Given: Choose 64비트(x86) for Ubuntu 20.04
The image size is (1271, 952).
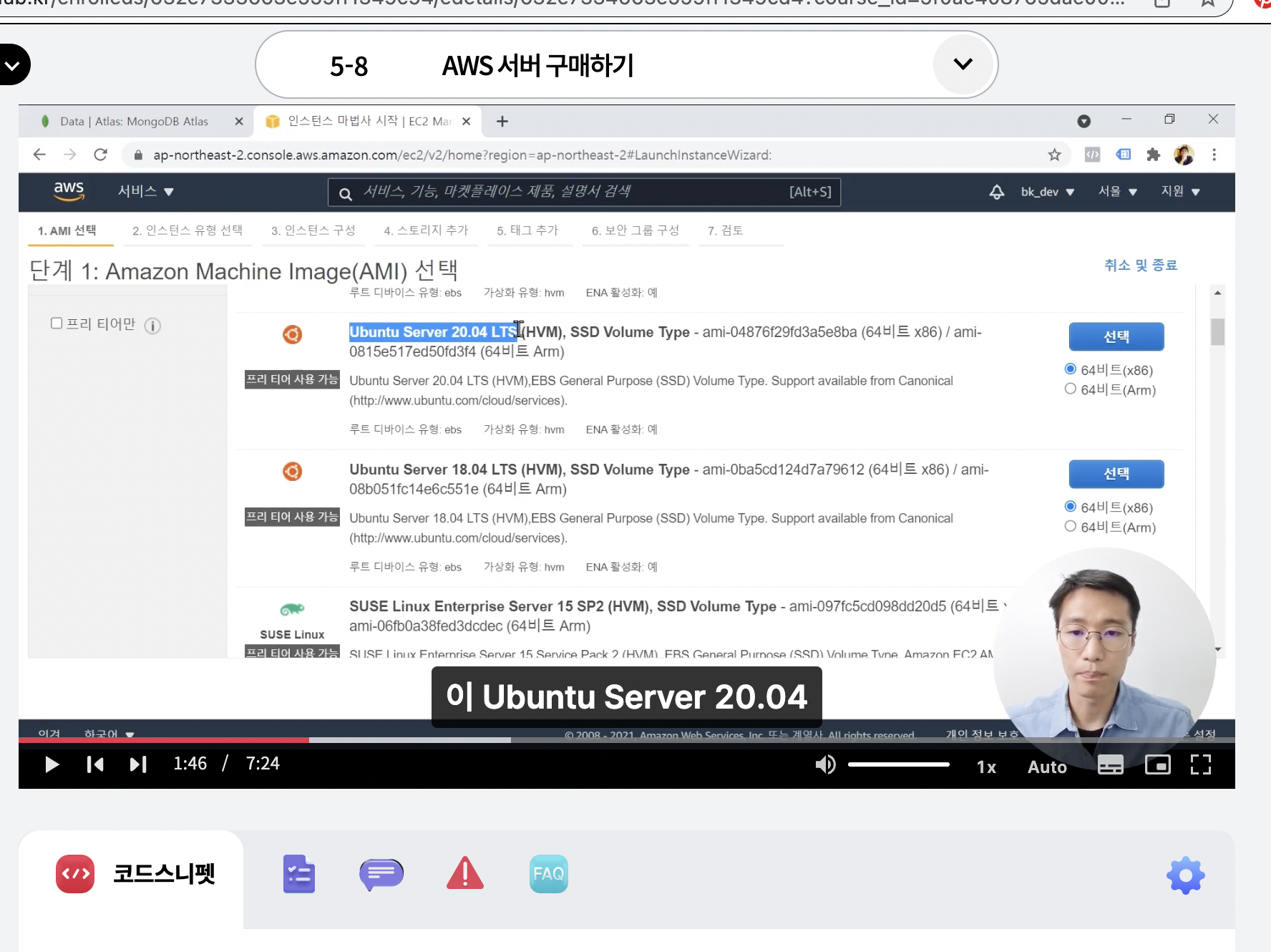Looking at the screenshot, I should pos(1071,369).
